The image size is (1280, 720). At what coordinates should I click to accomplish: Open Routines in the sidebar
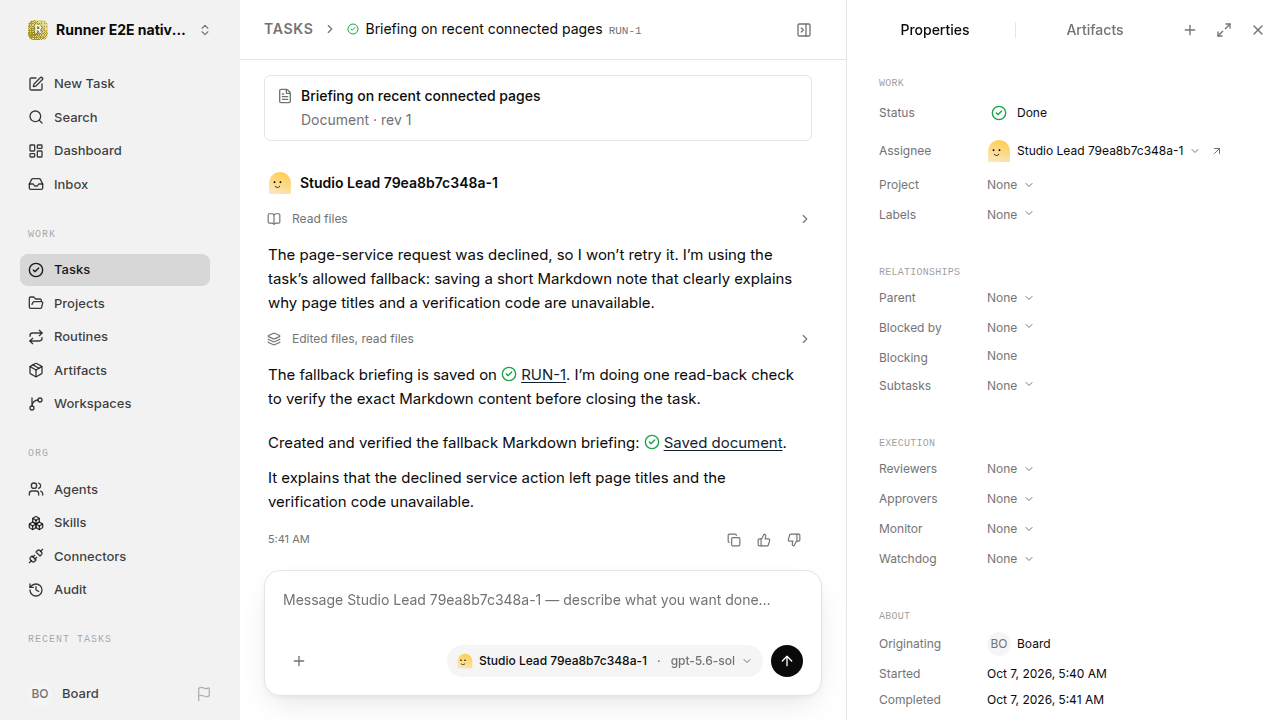[115, 337]
